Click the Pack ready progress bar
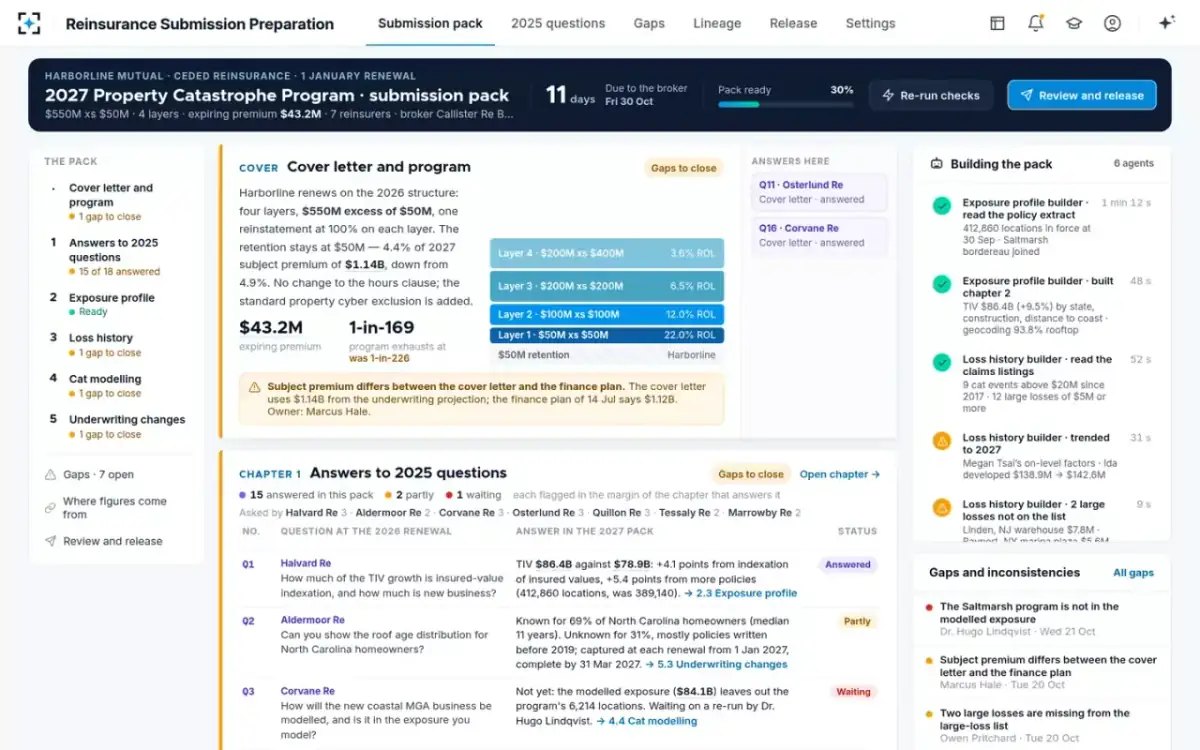This screenshot has width=1200, height=750. [x=786, y=104]
